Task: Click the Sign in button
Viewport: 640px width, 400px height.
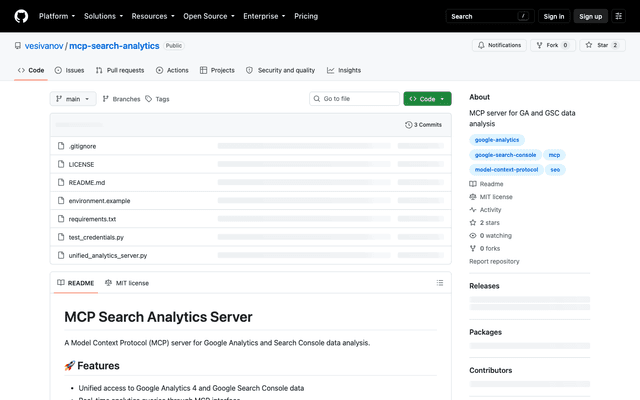Action: pyautogui.click(x=553, y=16)
